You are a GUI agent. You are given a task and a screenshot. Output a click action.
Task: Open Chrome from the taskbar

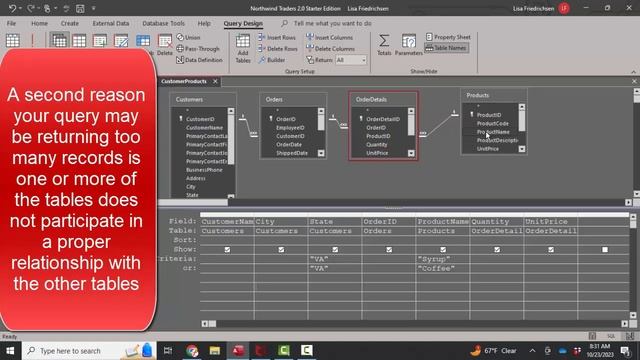pos(192,351)
